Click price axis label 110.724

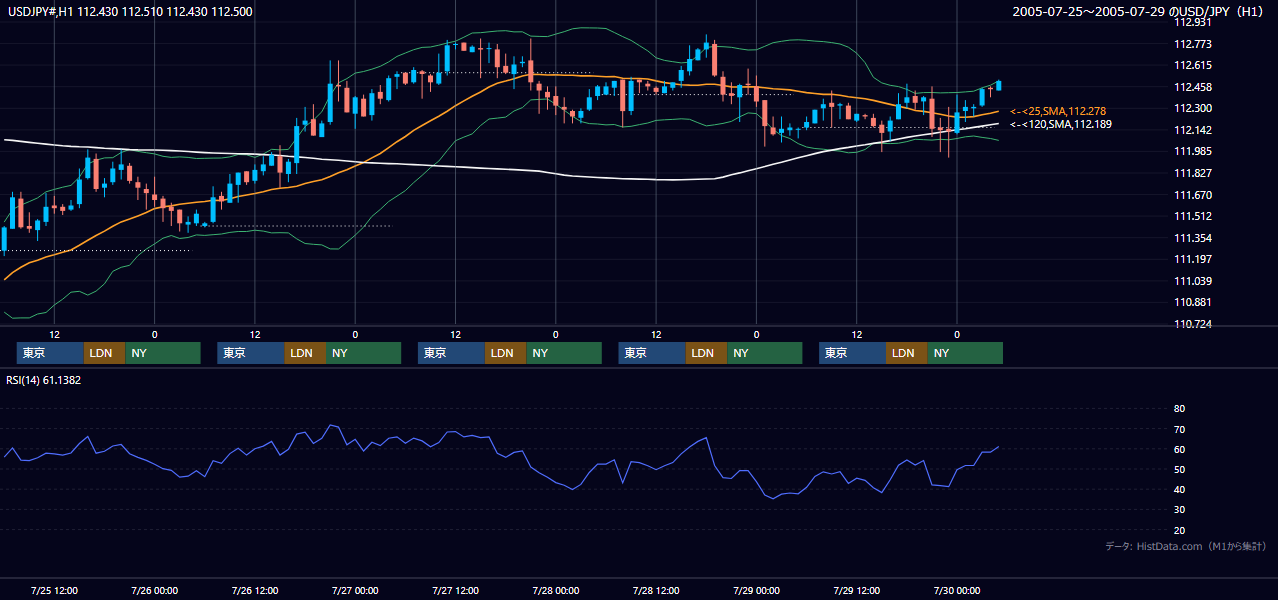point(1192,324)
